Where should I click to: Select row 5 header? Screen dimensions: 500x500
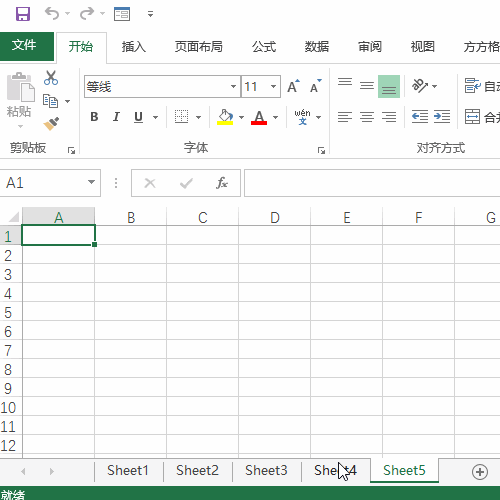tap(10, 313)
